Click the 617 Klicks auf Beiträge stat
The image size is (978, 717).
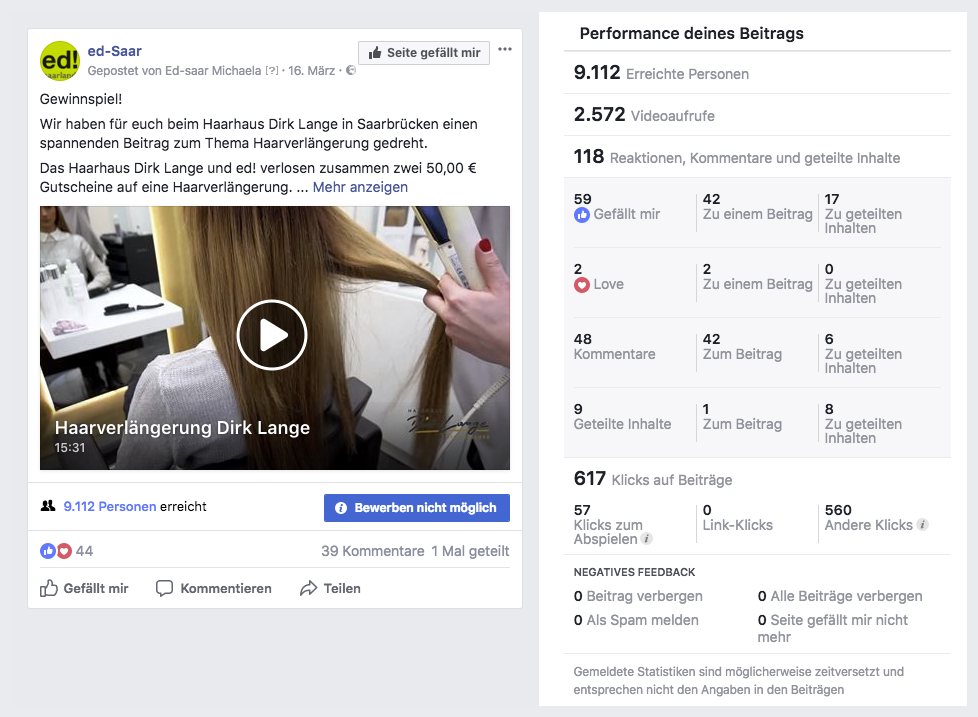652,479
